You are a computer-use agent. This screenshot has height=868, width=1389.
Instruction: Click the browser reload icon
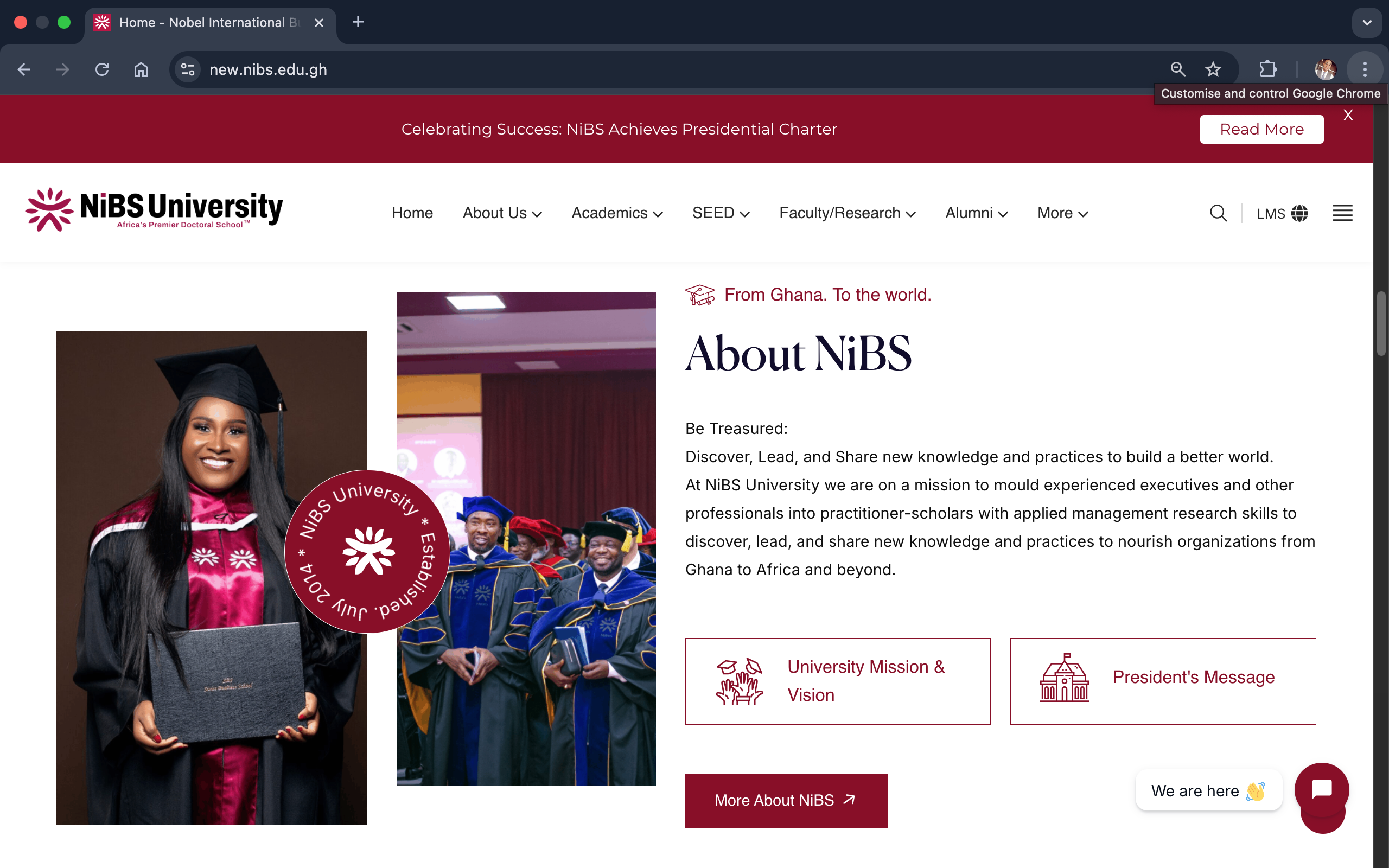pos(102,69)
